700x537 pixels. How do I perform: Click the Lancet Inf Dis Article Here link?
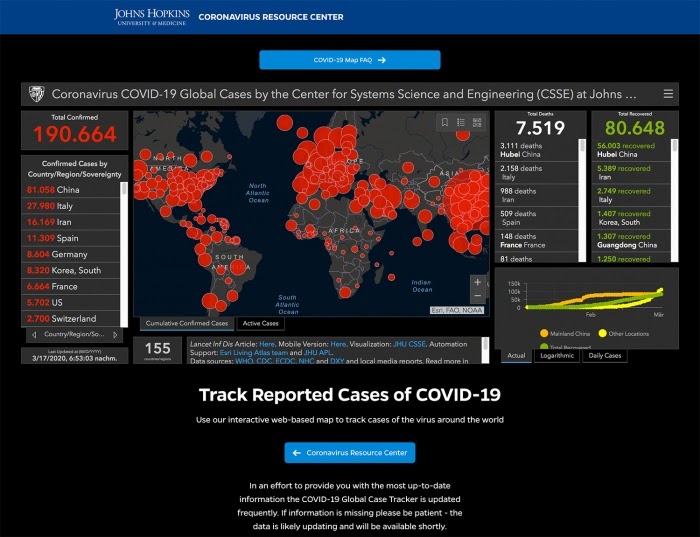pos(267,344)
